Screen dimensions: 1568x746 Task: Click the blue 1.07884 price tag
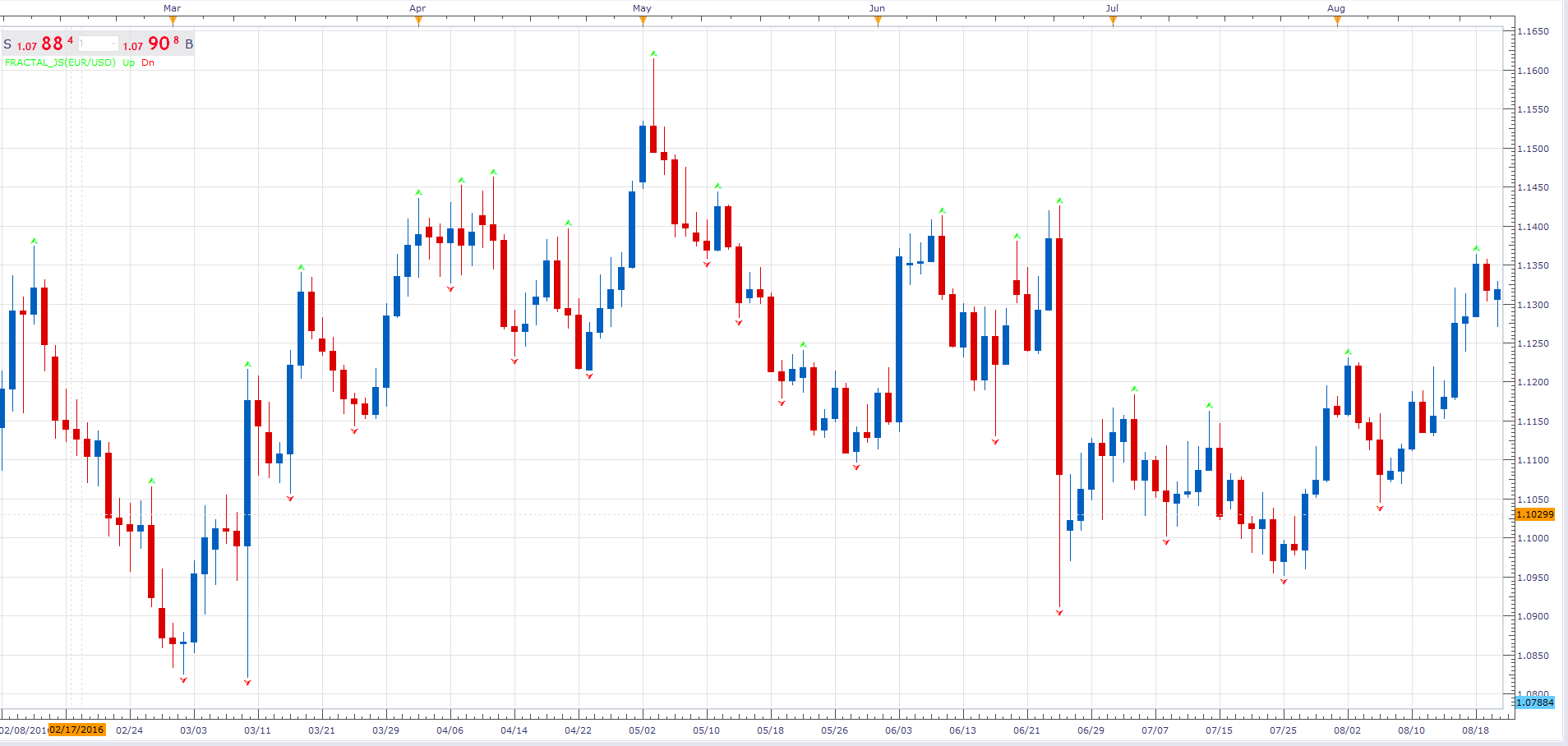pos(1535,702)
